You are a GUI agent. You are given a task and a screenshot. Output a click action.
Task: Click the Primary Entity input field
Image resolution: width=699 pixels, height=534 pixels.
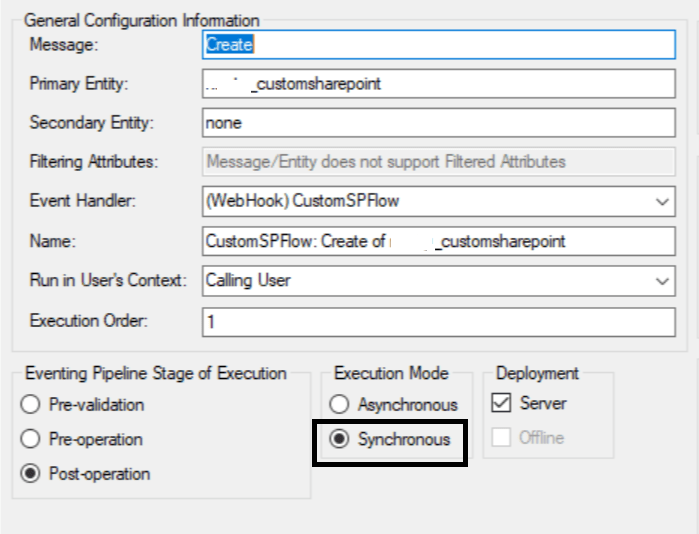pos(438,84)
